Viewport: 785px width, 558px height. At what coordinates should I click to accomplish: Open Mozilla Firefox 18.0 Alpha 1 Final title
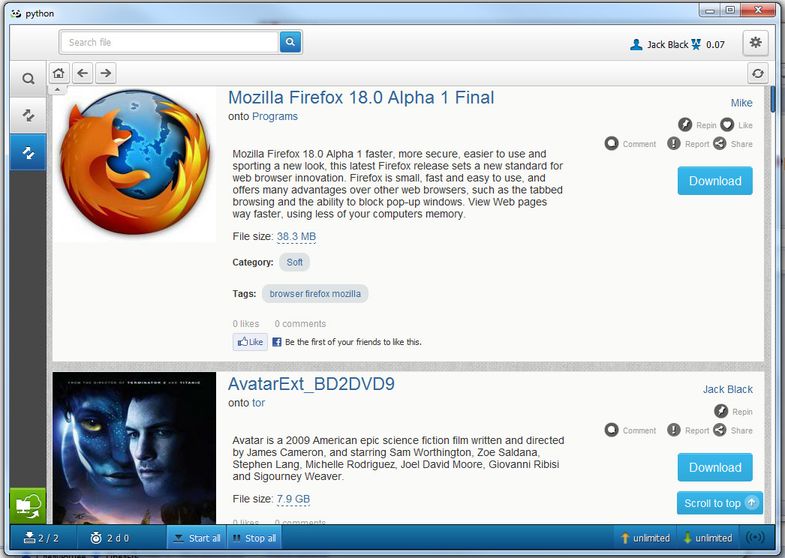[x=361, y=98]
